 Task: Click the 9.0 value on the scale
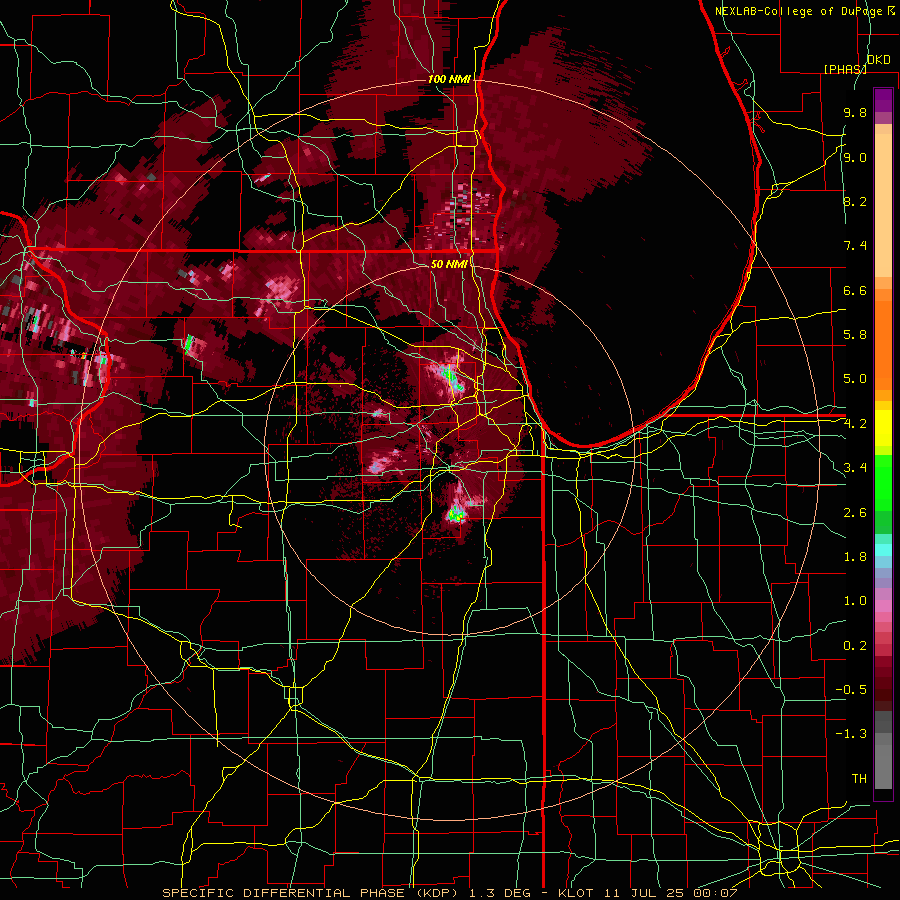(x=855, y=158)
